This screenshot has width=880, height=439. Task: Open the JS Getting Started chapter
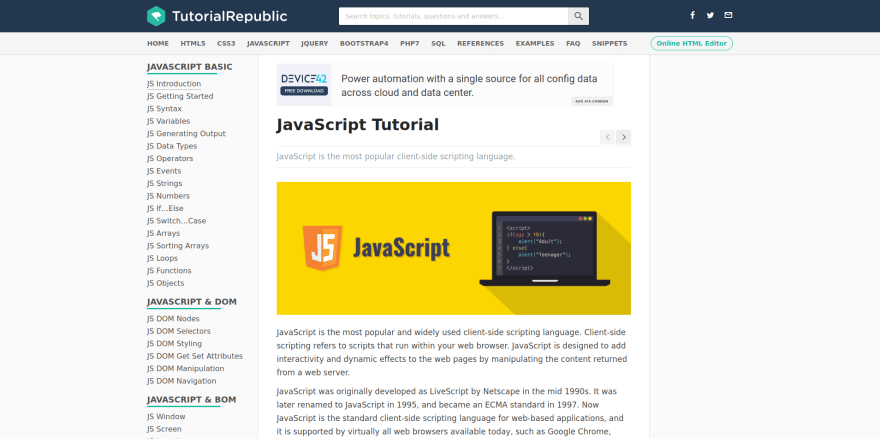pos(180,96)
